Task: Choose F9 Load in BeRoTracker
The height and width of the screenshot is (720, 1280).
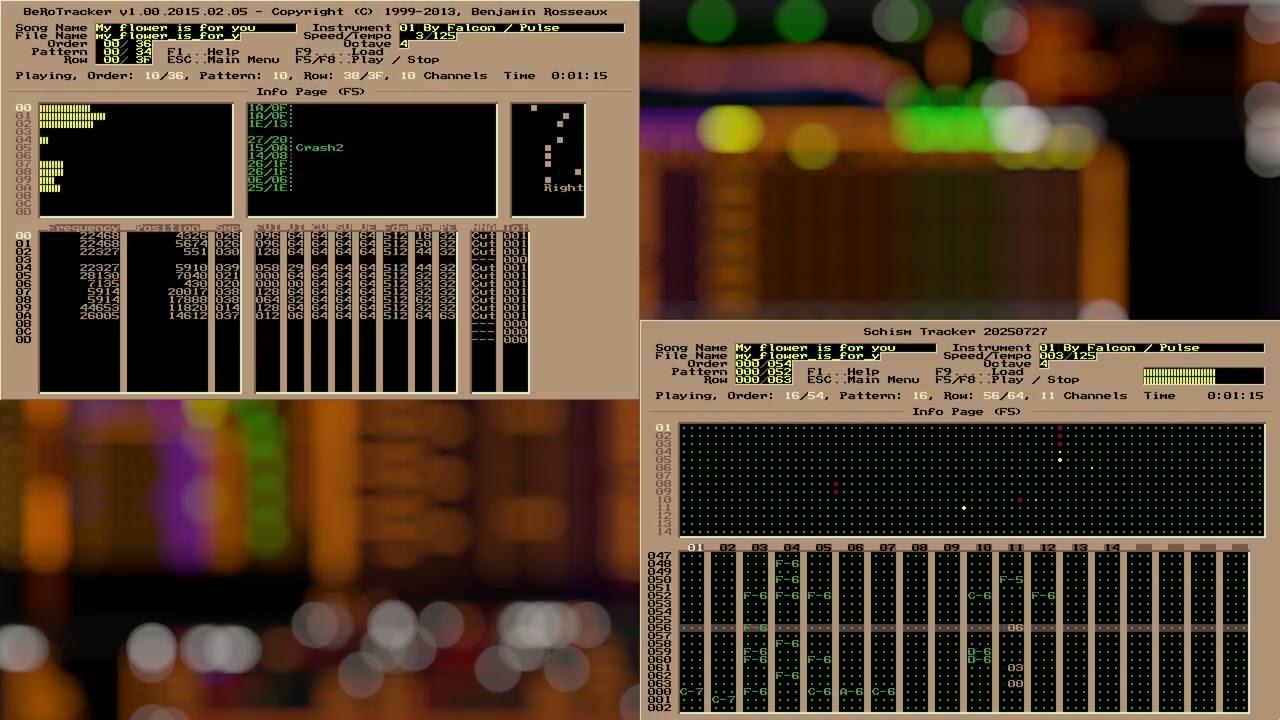Action: [x=339, y=52]
